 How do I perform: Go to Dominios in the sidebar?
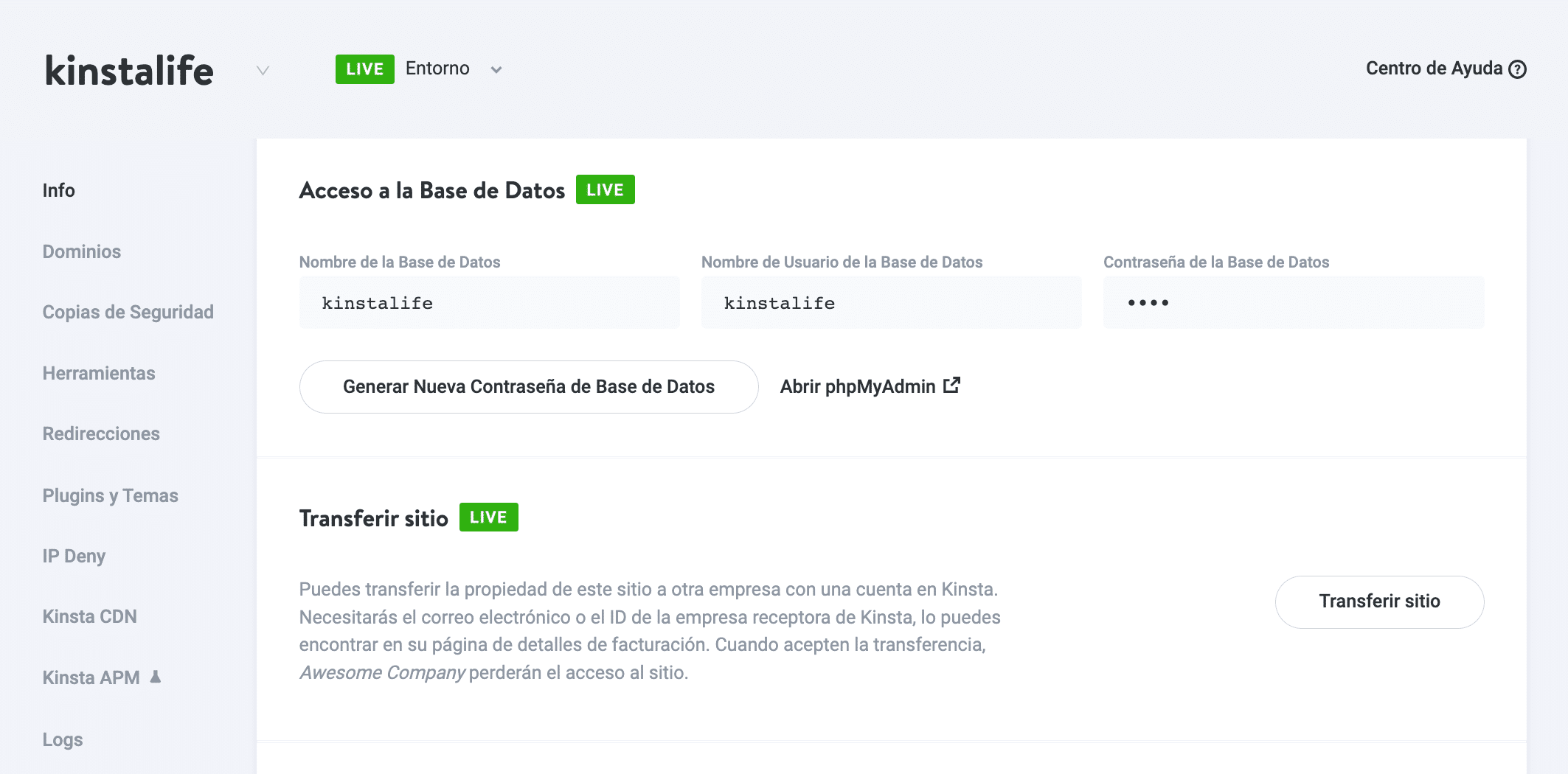coord(81,251)
